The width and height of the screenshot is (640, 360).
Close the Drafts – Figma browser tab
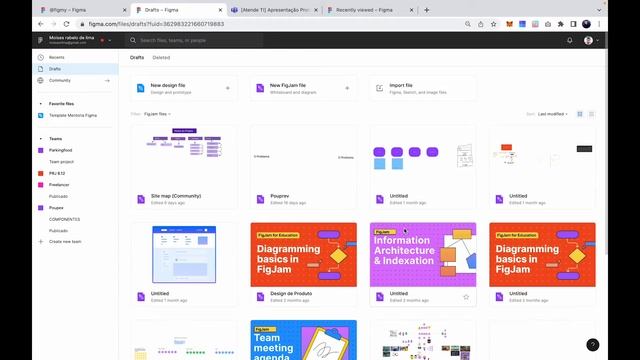coord(220,10)
